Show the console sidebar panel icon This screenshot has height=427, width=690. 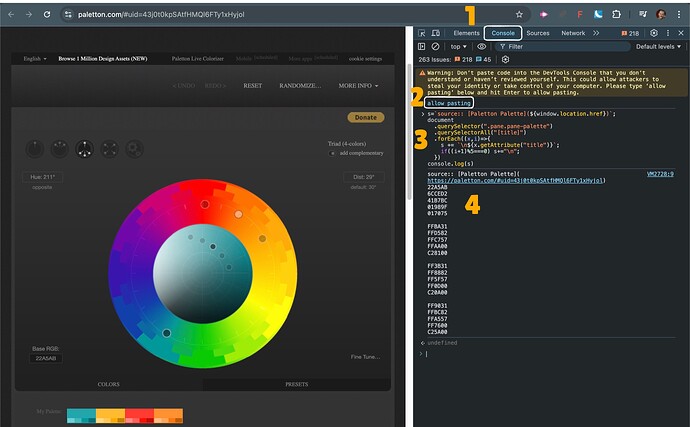[x=422, y=46]
